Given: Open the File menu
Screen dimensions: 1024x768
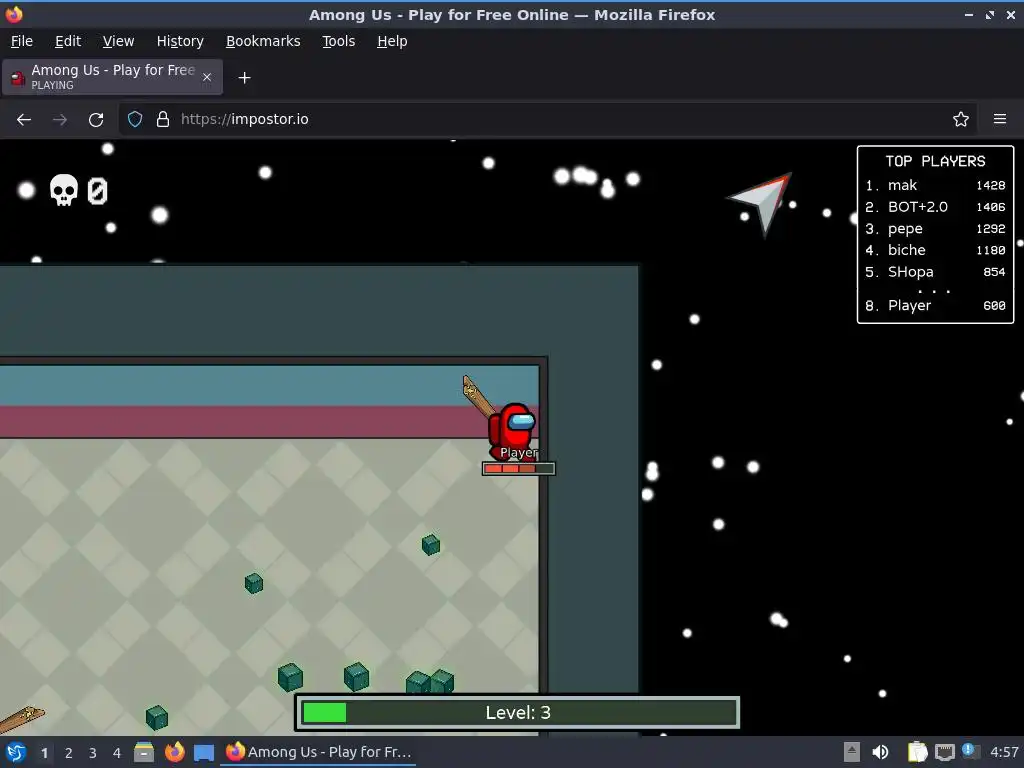Looking at the screenshot, I should tap(22, 41).
